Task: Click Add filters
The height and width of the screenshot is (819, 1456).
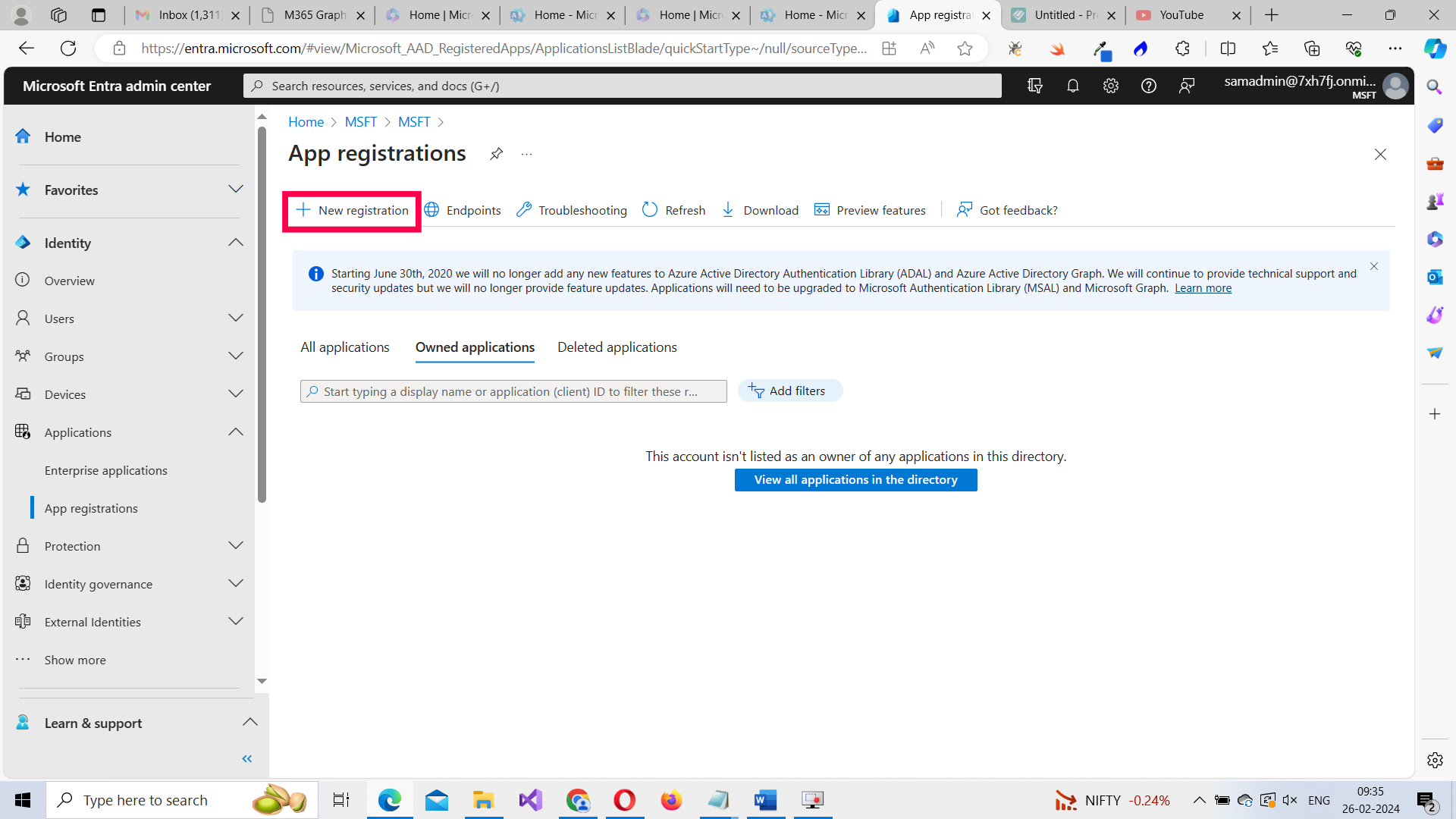Action: point(790,391)
